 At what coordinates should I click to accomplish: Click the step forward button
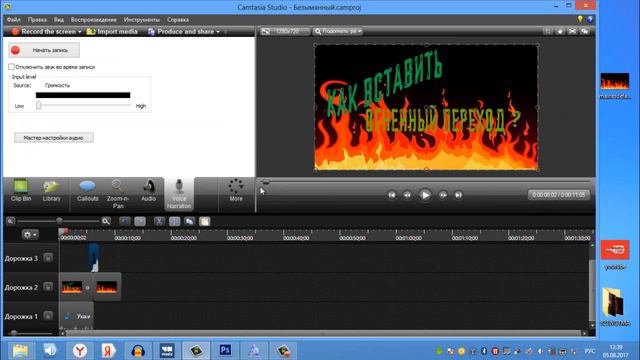(x=443, y=195)
